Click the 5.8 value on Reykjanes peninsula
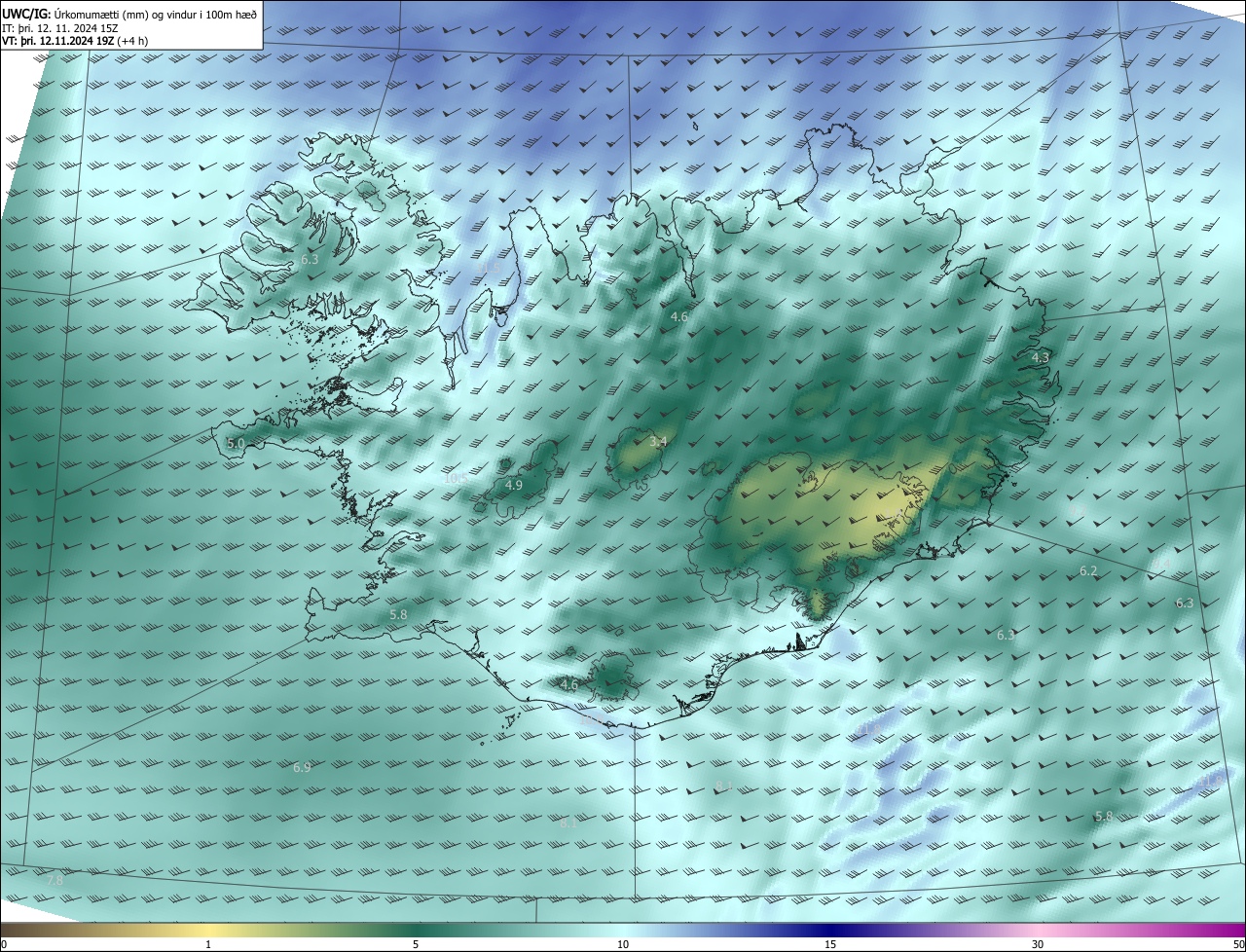 pyautogui.click(x=398, y=615)
